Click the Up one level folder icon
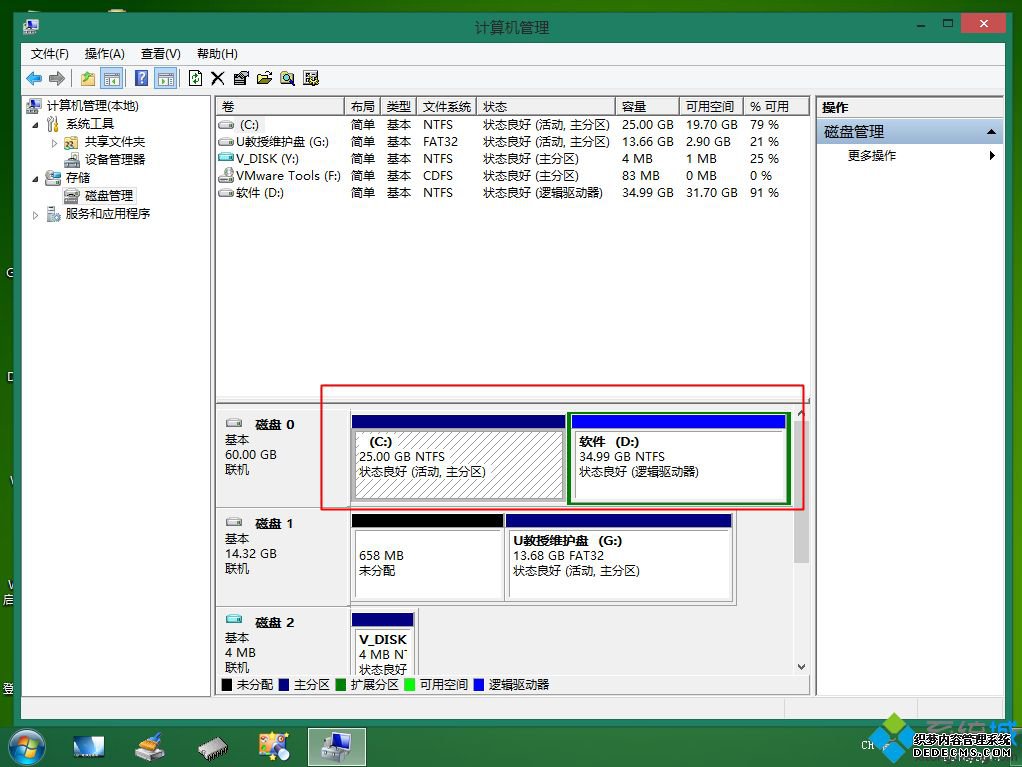 tap(88, 79)
